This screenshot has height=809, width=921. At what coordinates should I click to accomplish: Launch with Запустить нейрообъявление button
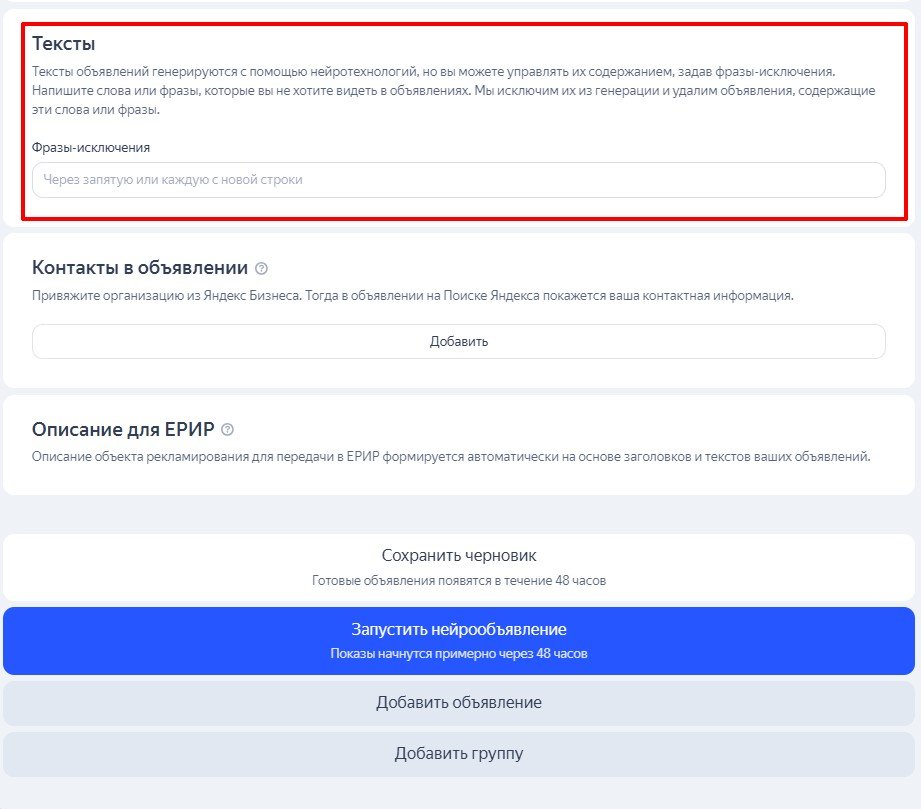click(x=459, y=640)
